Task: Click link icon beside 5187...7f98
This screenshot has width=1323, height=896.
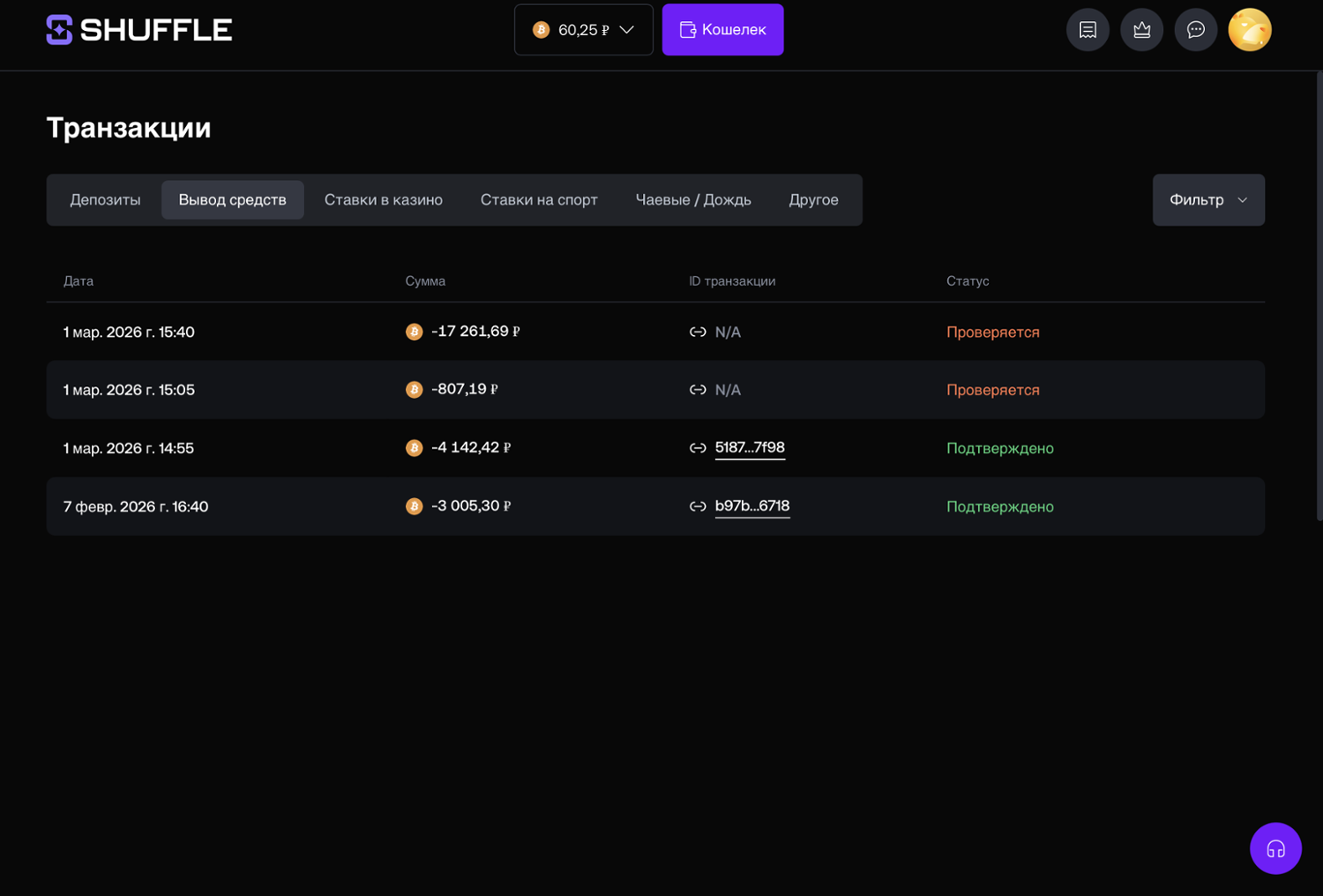Action: (x=698, y=448)
